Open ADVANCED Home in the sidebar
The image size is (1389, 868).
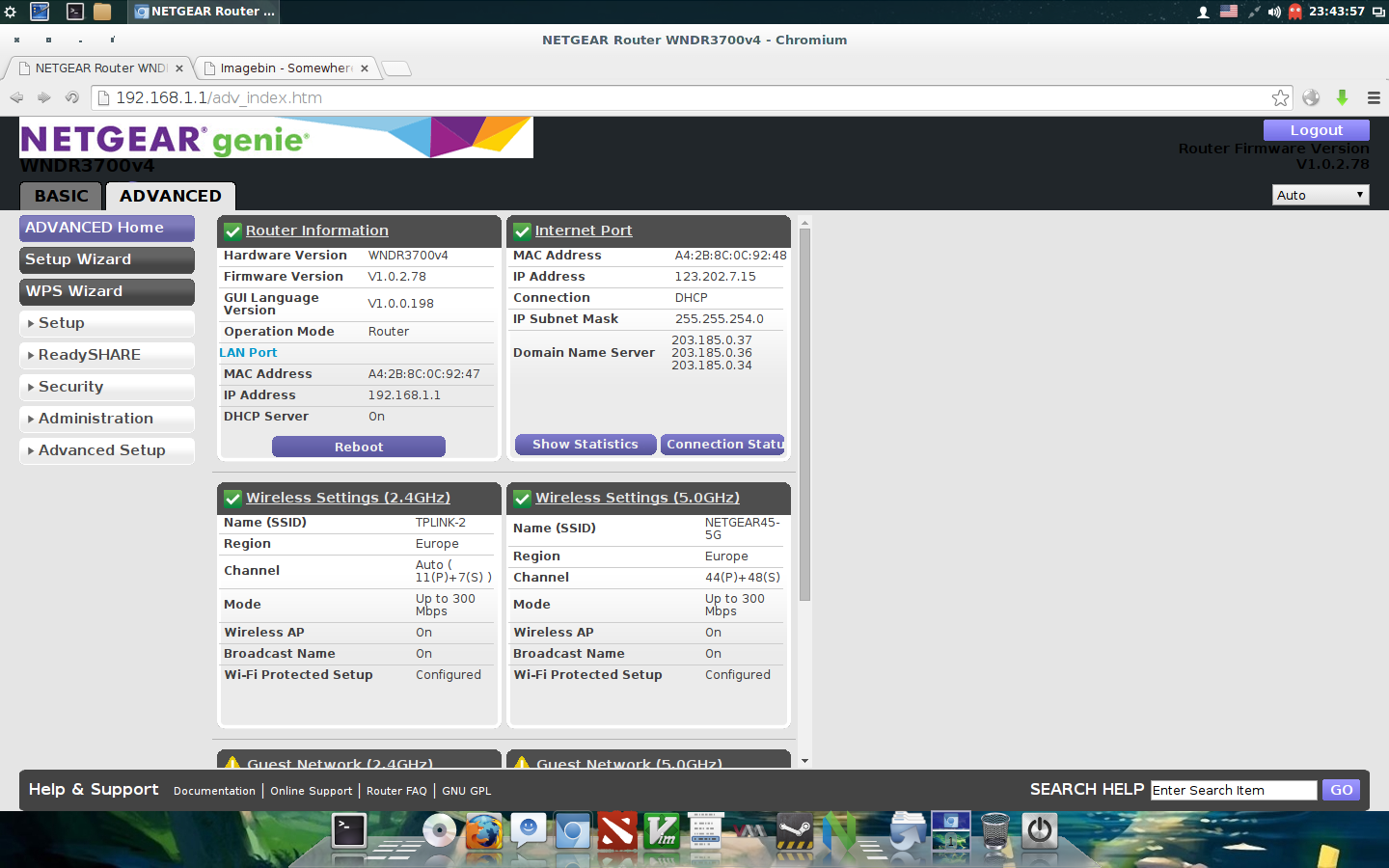(x=107, y=228)
